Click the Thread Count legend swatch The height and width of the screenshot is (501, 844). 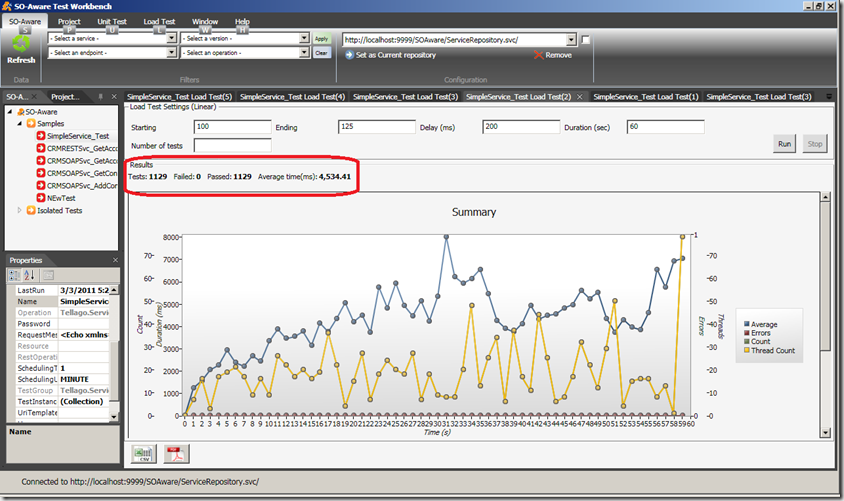747,350
